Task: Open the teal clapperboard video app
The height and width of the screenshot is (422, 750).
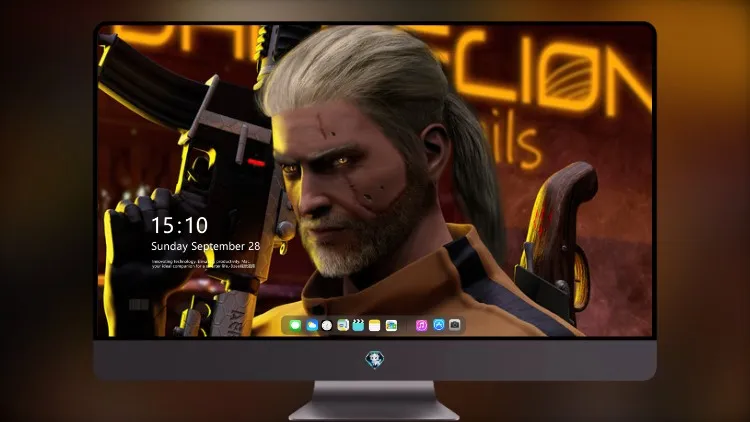Action: coord(358,325)
